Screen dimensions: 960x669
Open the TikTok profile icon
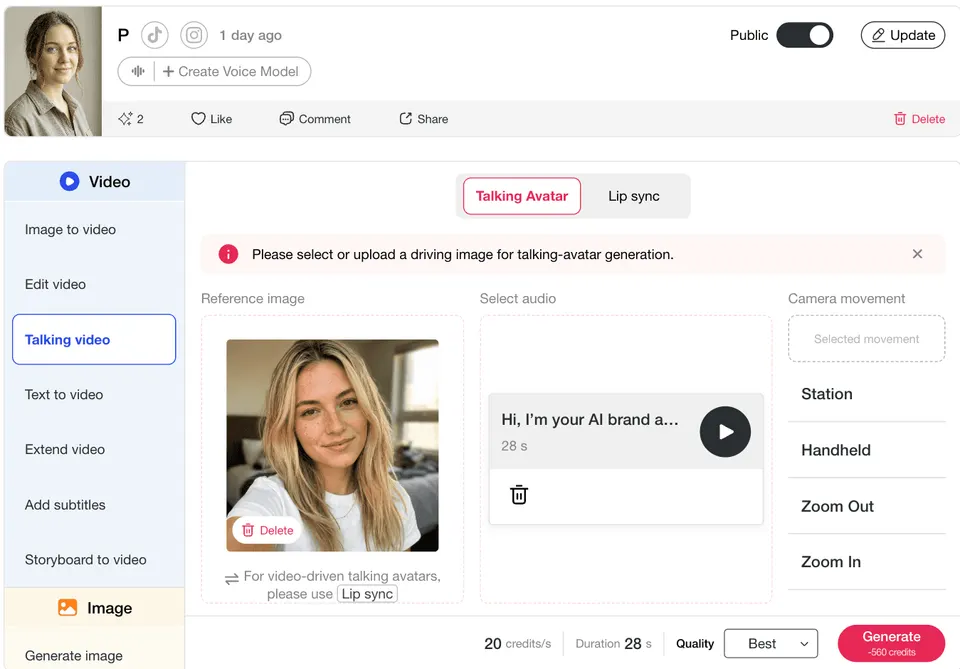(154, 35)
